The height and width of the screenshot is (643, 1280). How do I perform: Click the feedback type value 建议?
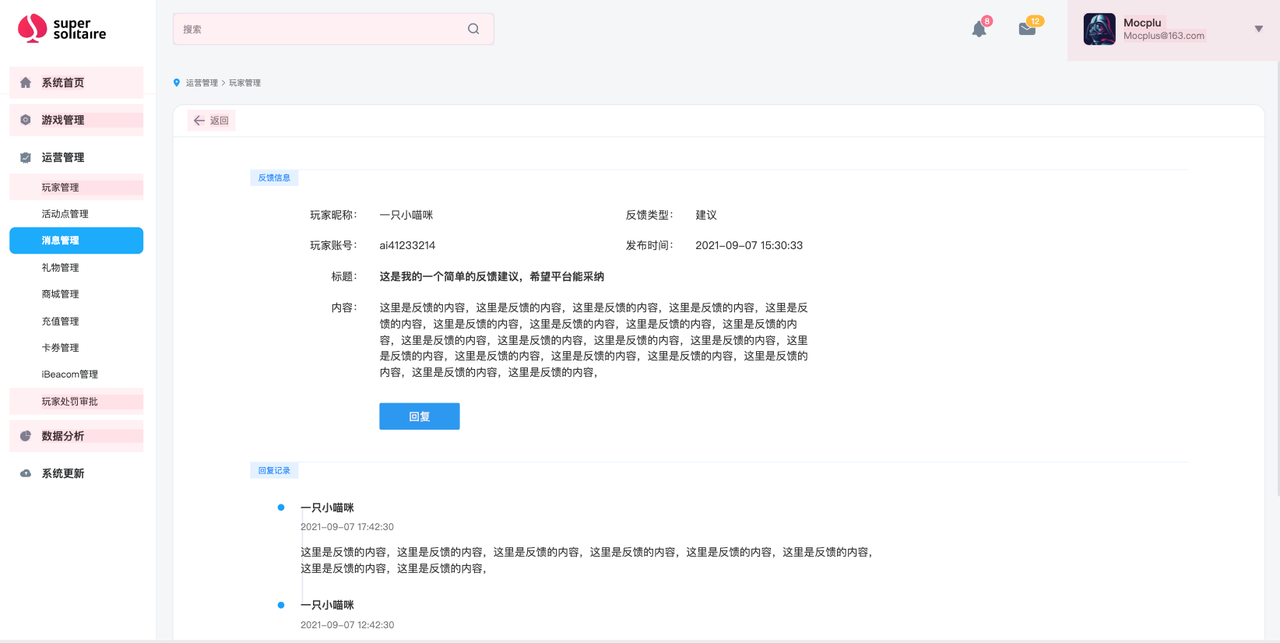706,215
